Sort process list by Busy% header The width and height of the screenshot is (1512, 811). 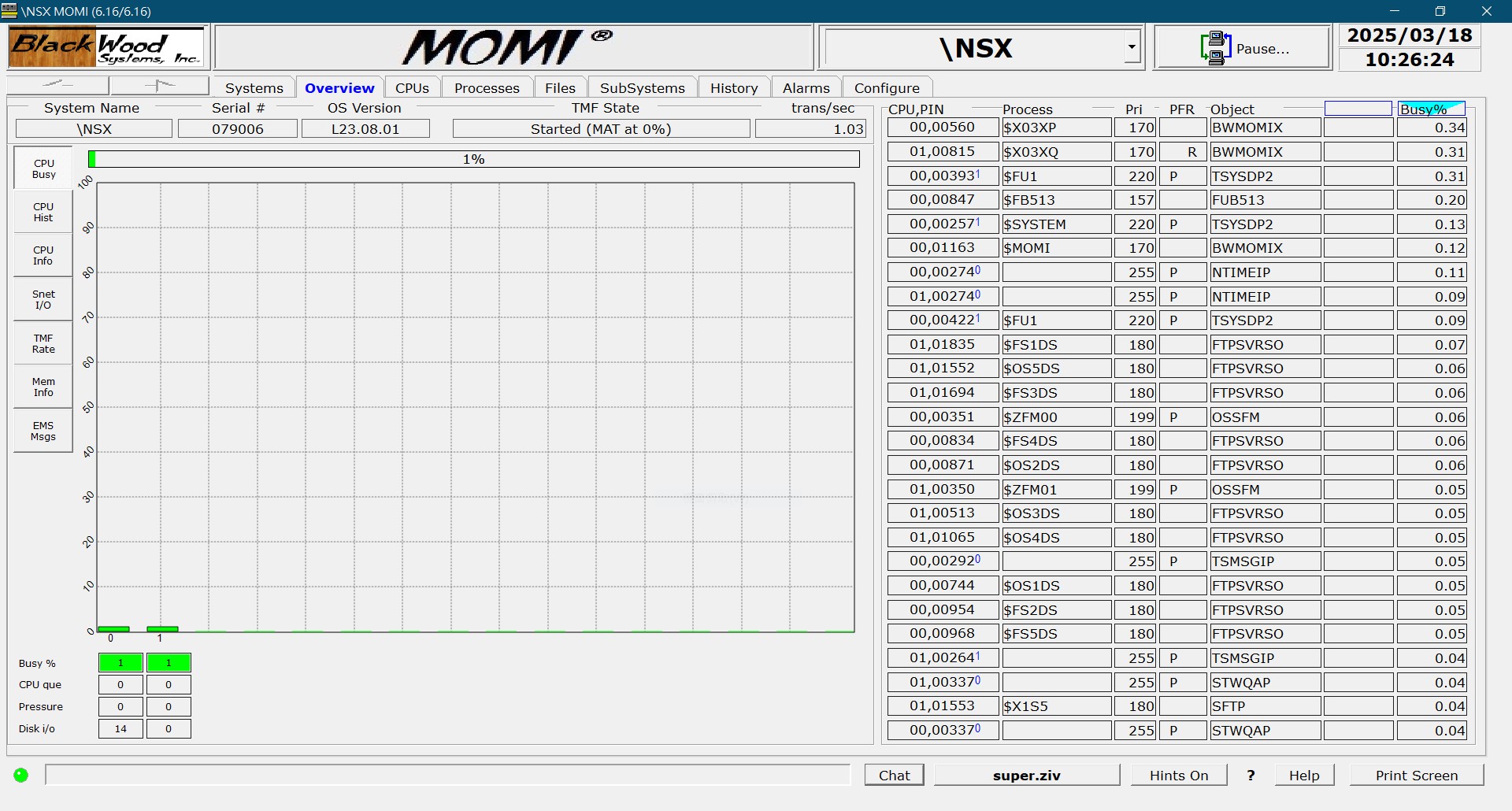(x=1432, y=109)
